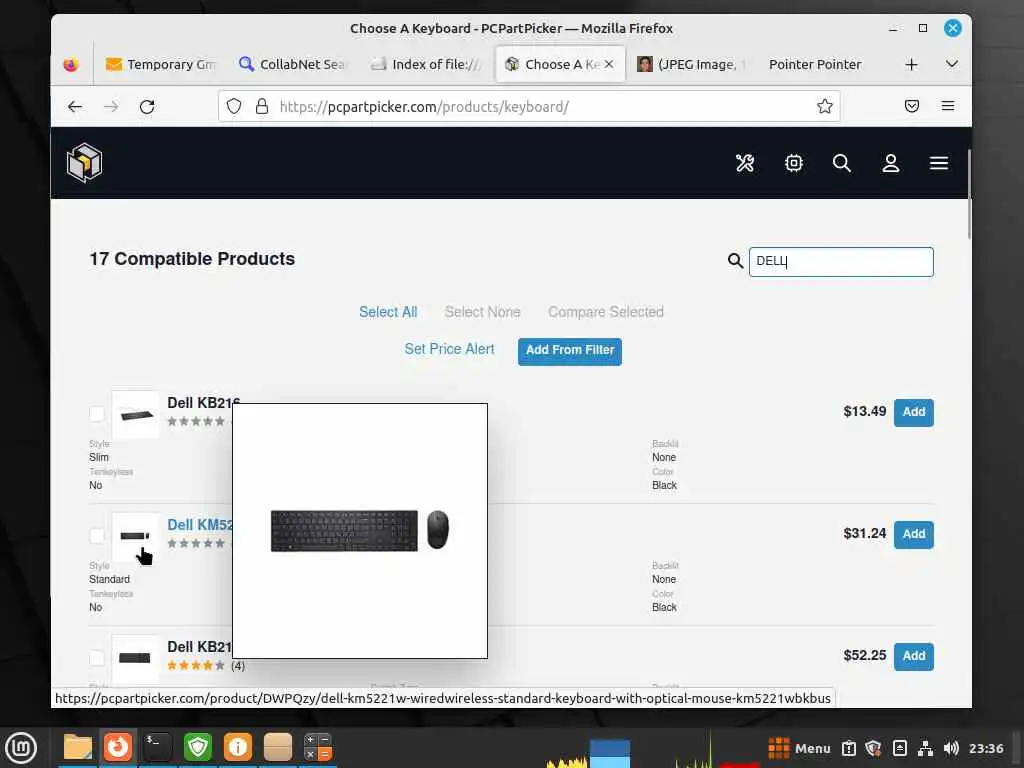Open Firefox View icon in tab bar
Screen dimensions: 1024x768
tap(71, 65)
